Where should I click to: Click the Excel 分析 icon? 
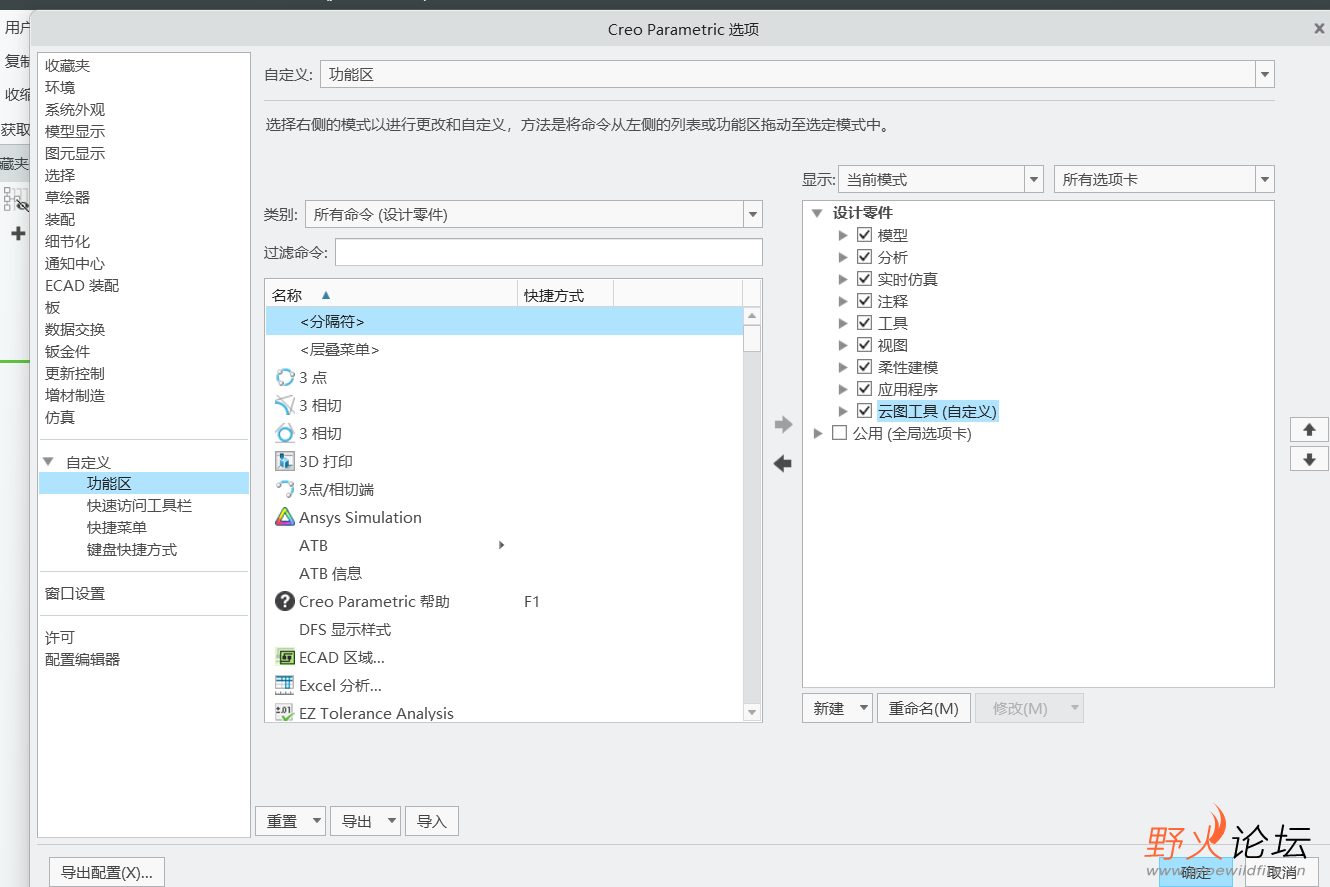[284, 685]
